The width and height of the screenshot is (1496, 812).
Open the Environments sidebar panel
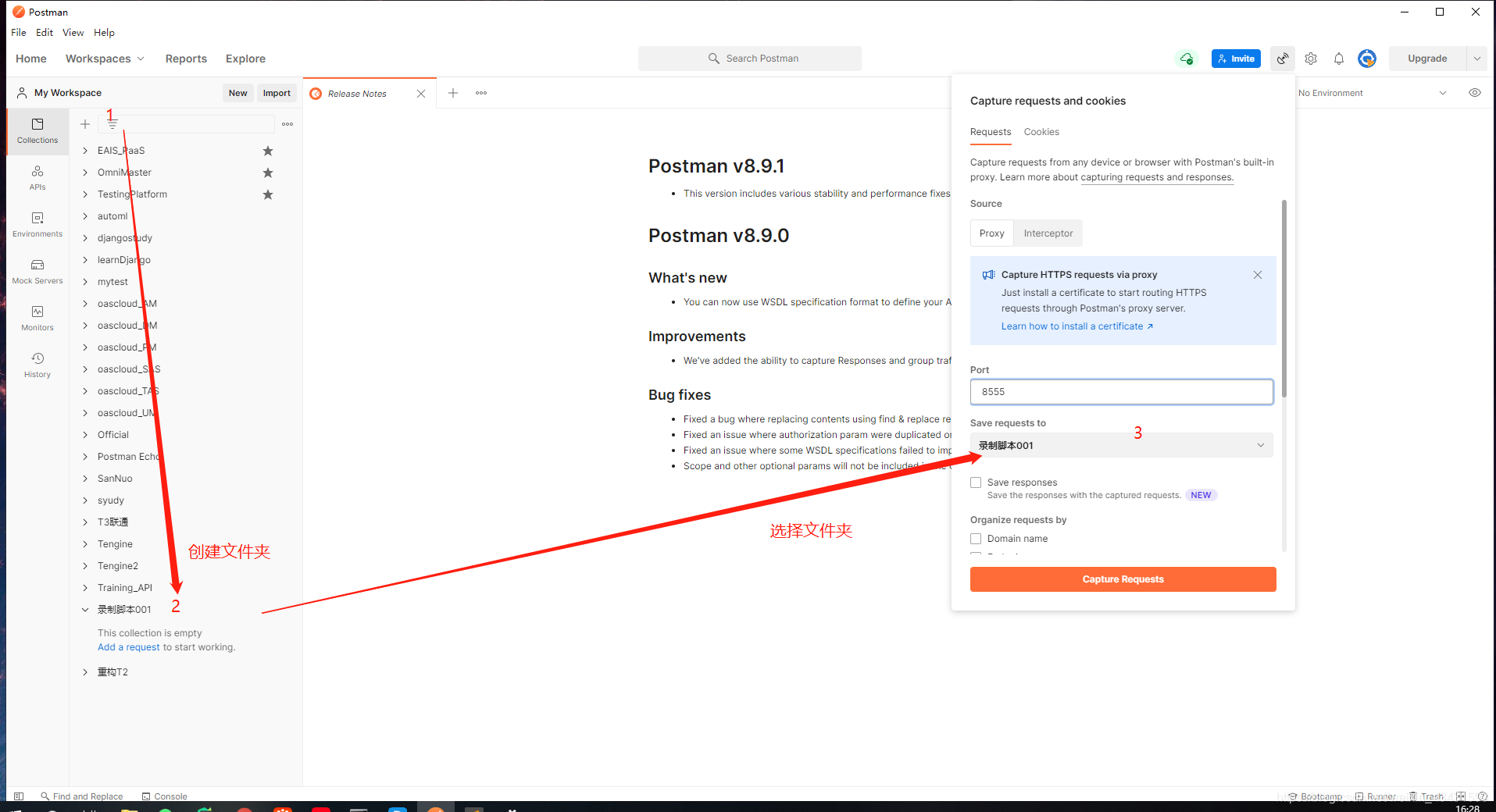(x=37, y=225)
